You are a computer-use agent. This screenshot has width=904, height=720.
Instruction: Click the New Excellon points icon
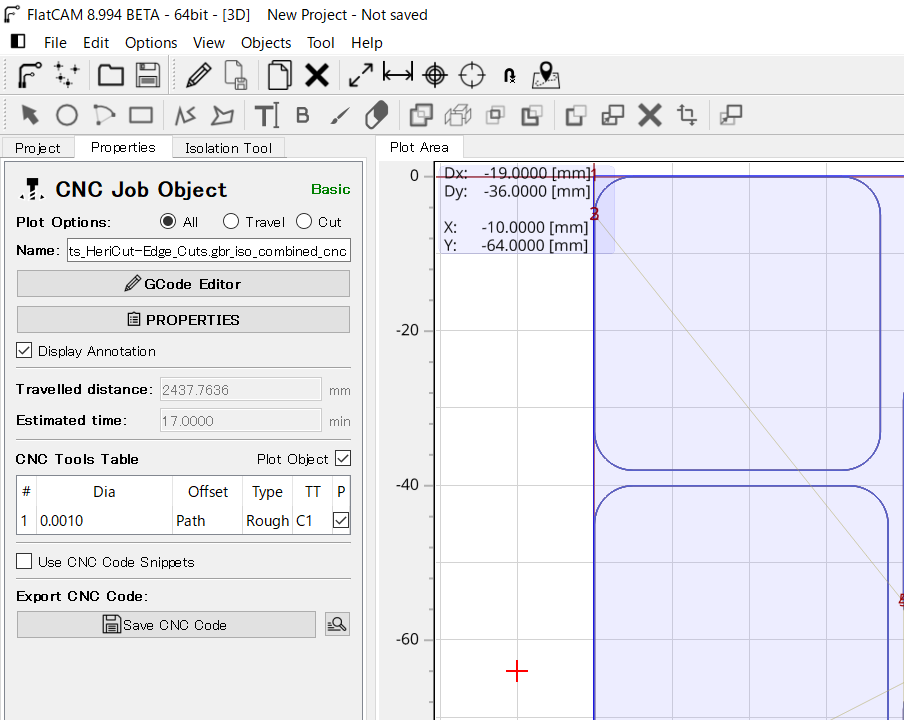pyautogui.click(x=66, y=75)
